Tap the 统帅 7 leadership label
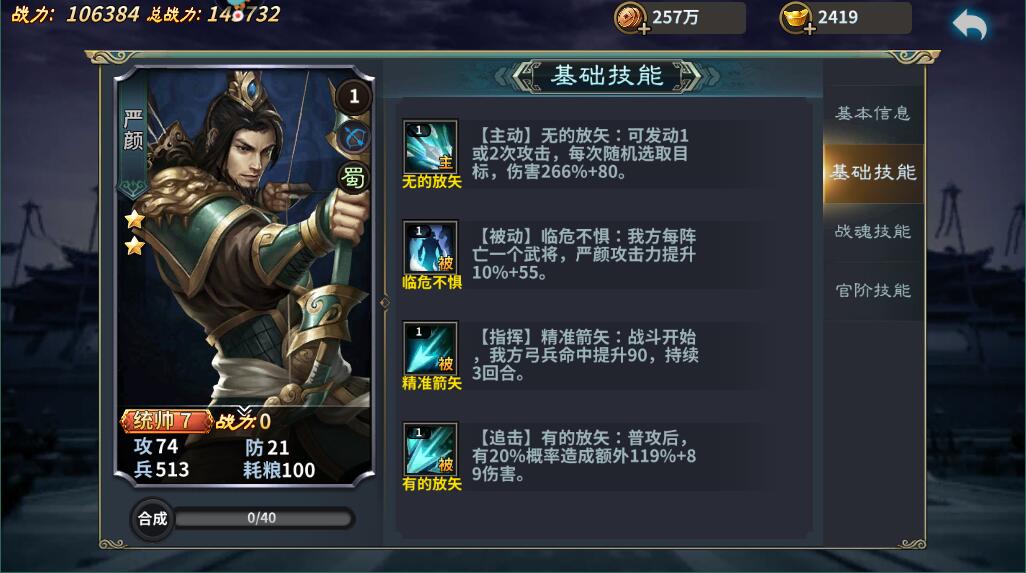The width and height of the screenshot is (1026, 573). [166, 421]
